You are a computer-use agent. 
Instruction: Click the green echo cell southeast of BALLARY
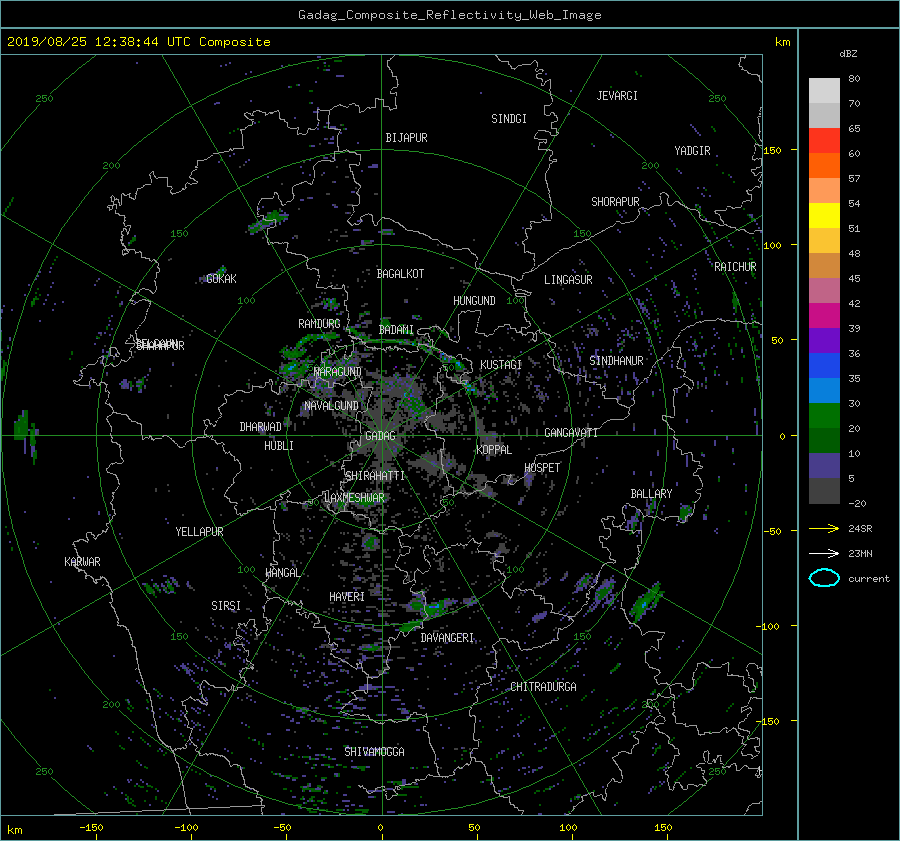(646, 603)
